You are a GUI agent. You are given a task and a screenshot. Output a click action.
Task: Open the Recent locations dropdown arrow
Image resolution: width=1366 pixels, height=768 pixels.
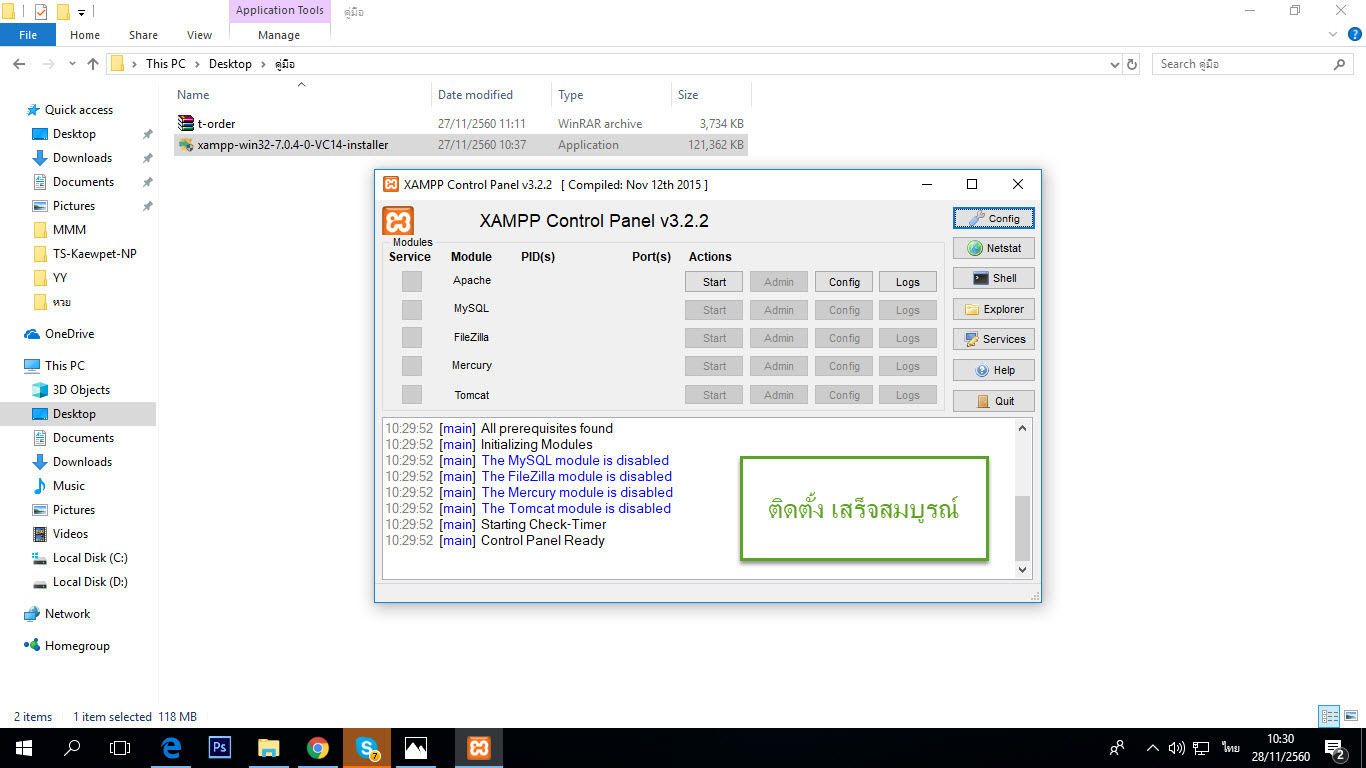coord(73,64)
